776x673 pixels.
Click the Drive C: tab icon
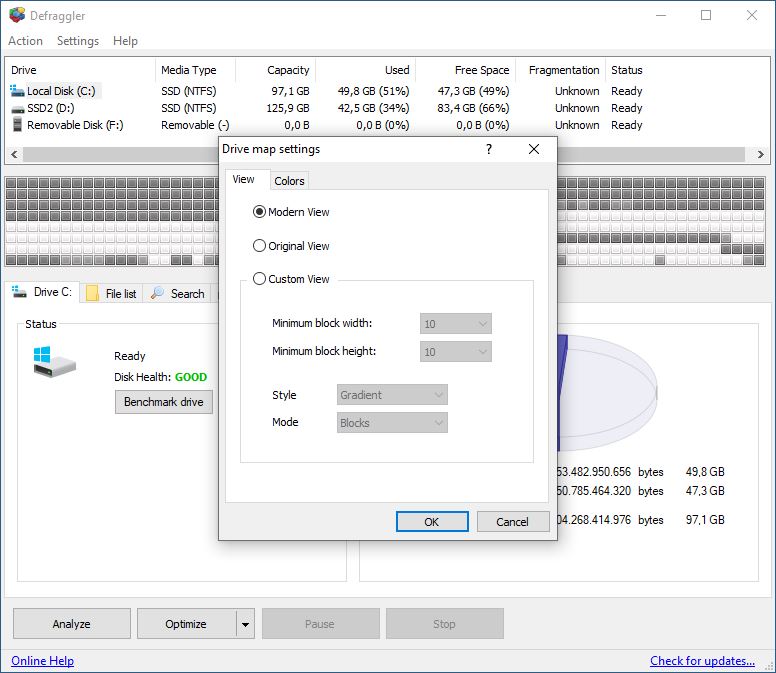tap(19, 292)
